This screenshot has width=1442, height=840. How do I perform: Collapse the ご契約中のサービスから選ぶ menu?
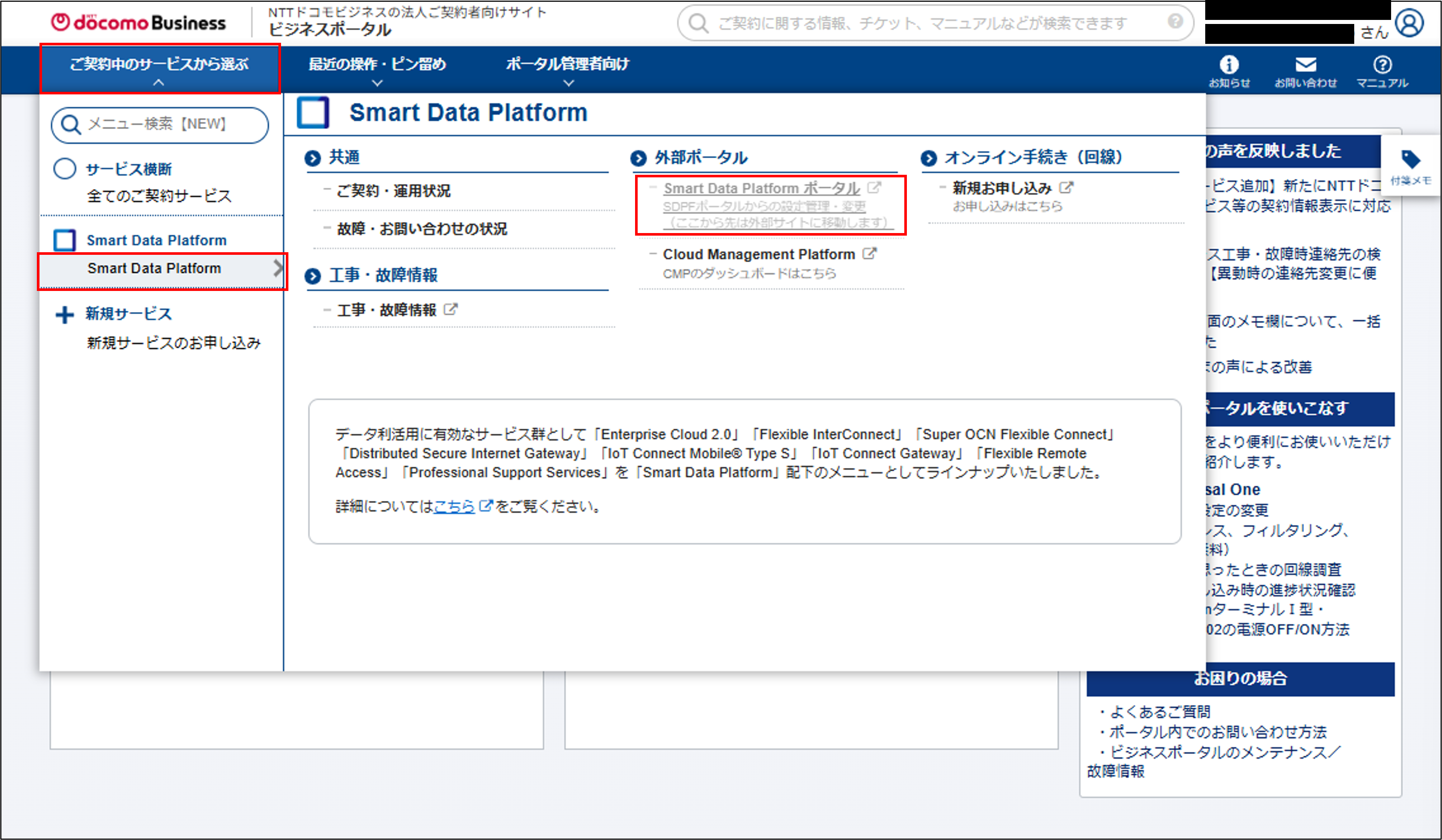[x=160, y=69]
